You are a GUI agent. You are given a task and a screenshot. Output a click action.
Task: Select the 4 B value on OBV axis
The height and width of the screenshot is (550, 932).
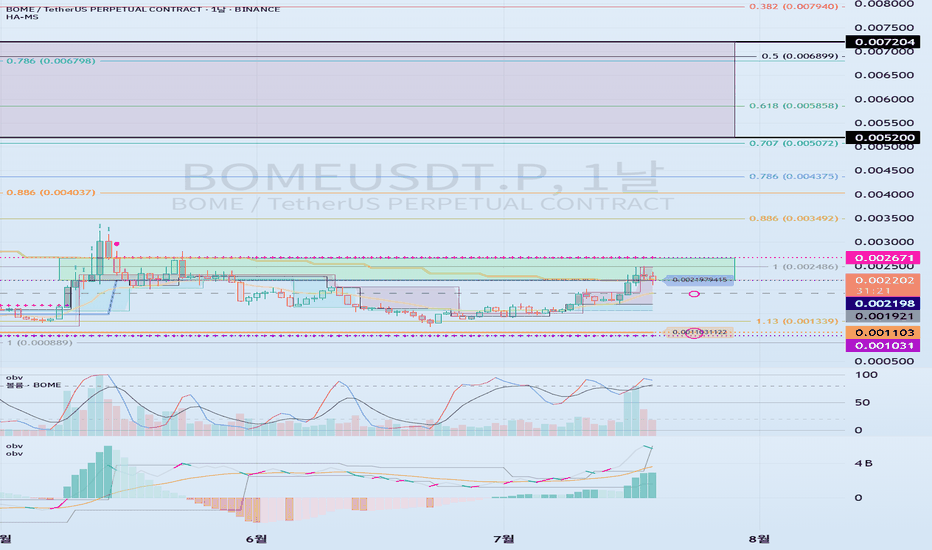coord(864,464)
